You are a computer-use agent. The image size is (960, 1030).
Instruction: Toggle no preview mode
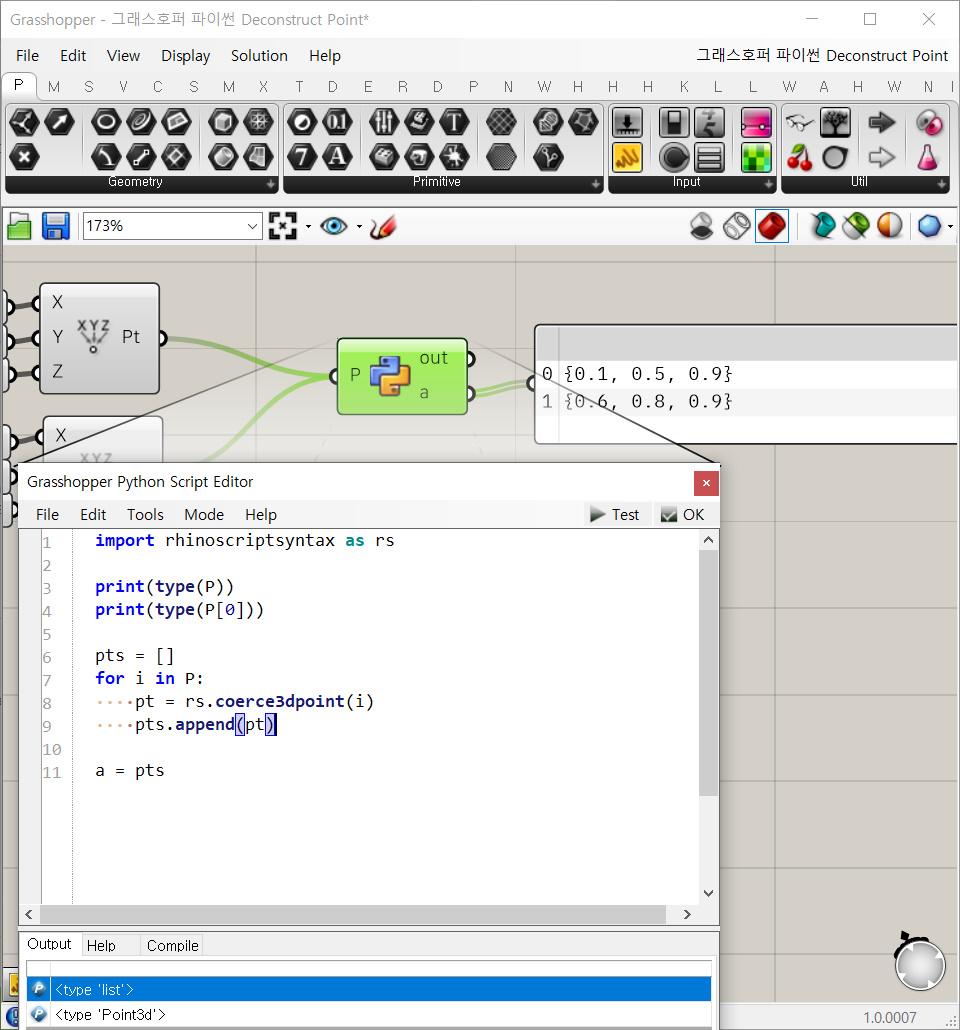[702, 227]
